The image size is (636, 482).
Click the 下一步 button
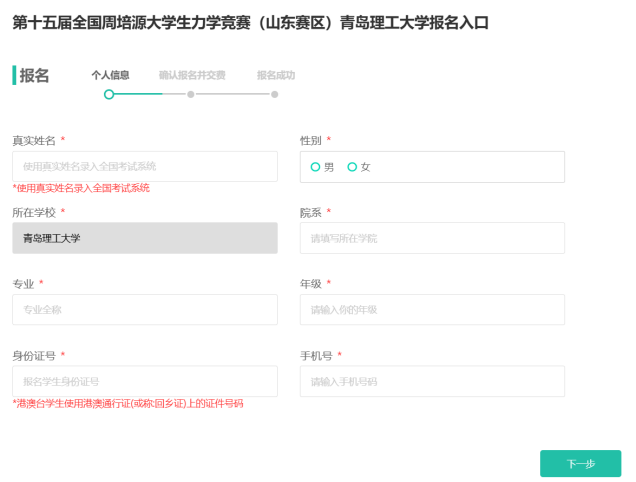580,463
